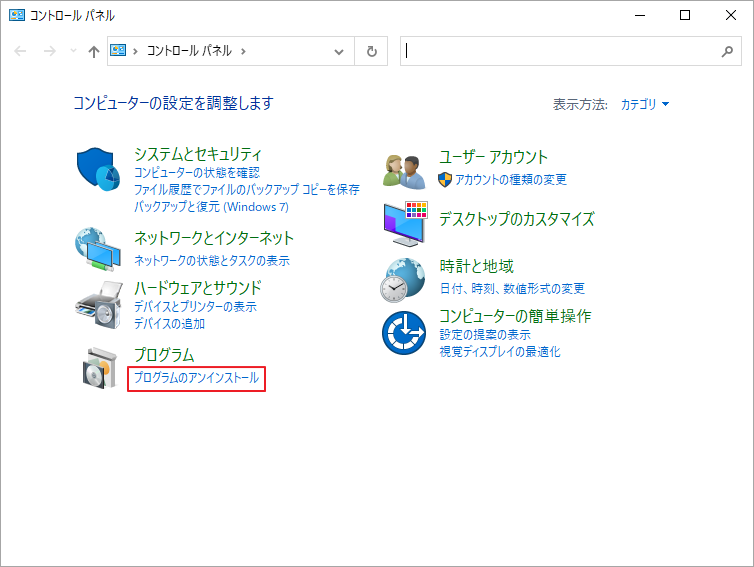Open ユーザー アカウント category
Image resolution: width=754 pixels, height=567 pixels.
[493, 157]
